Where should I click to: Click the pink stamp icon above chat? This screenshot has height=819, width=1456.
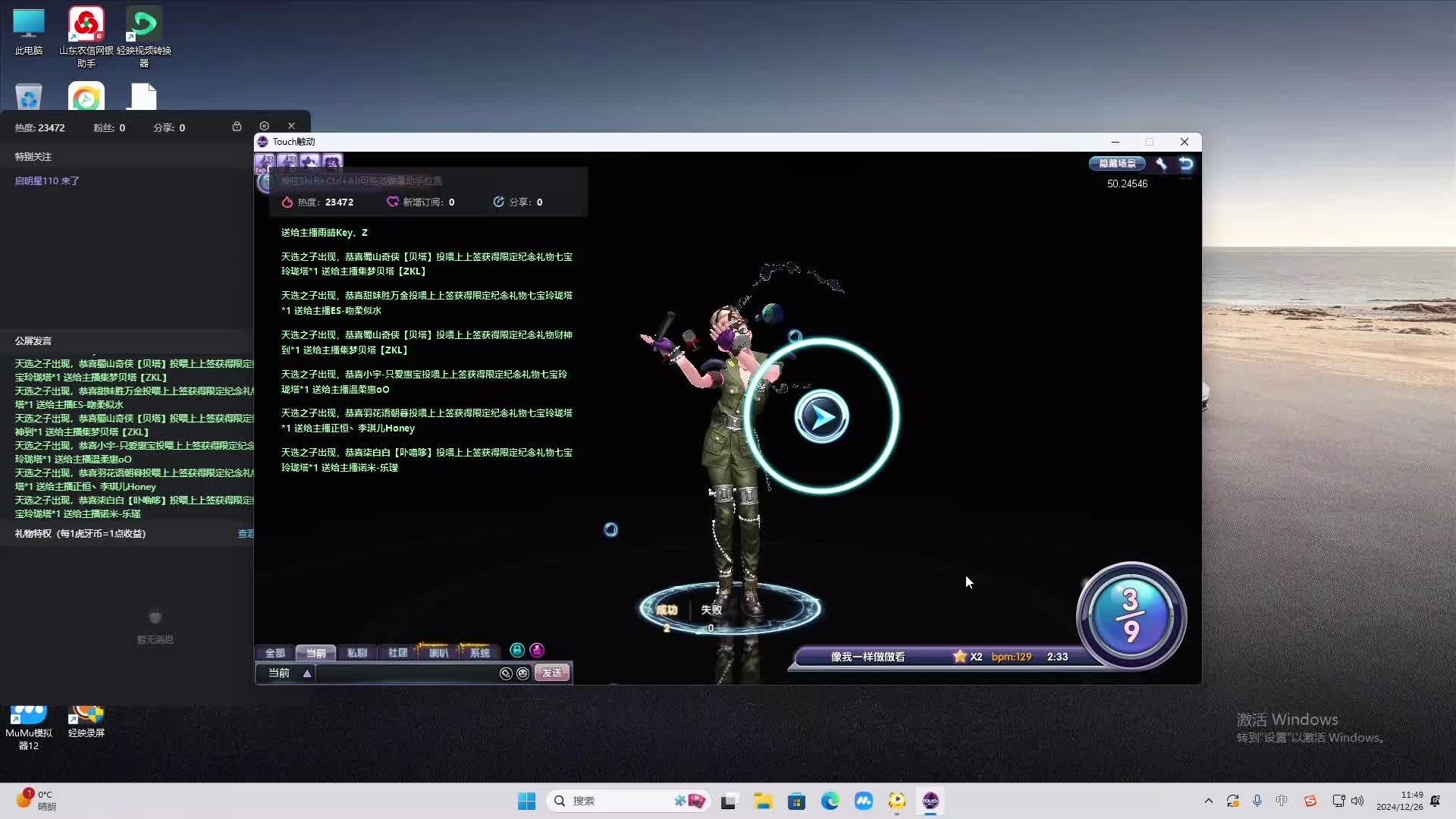(537, 650)
